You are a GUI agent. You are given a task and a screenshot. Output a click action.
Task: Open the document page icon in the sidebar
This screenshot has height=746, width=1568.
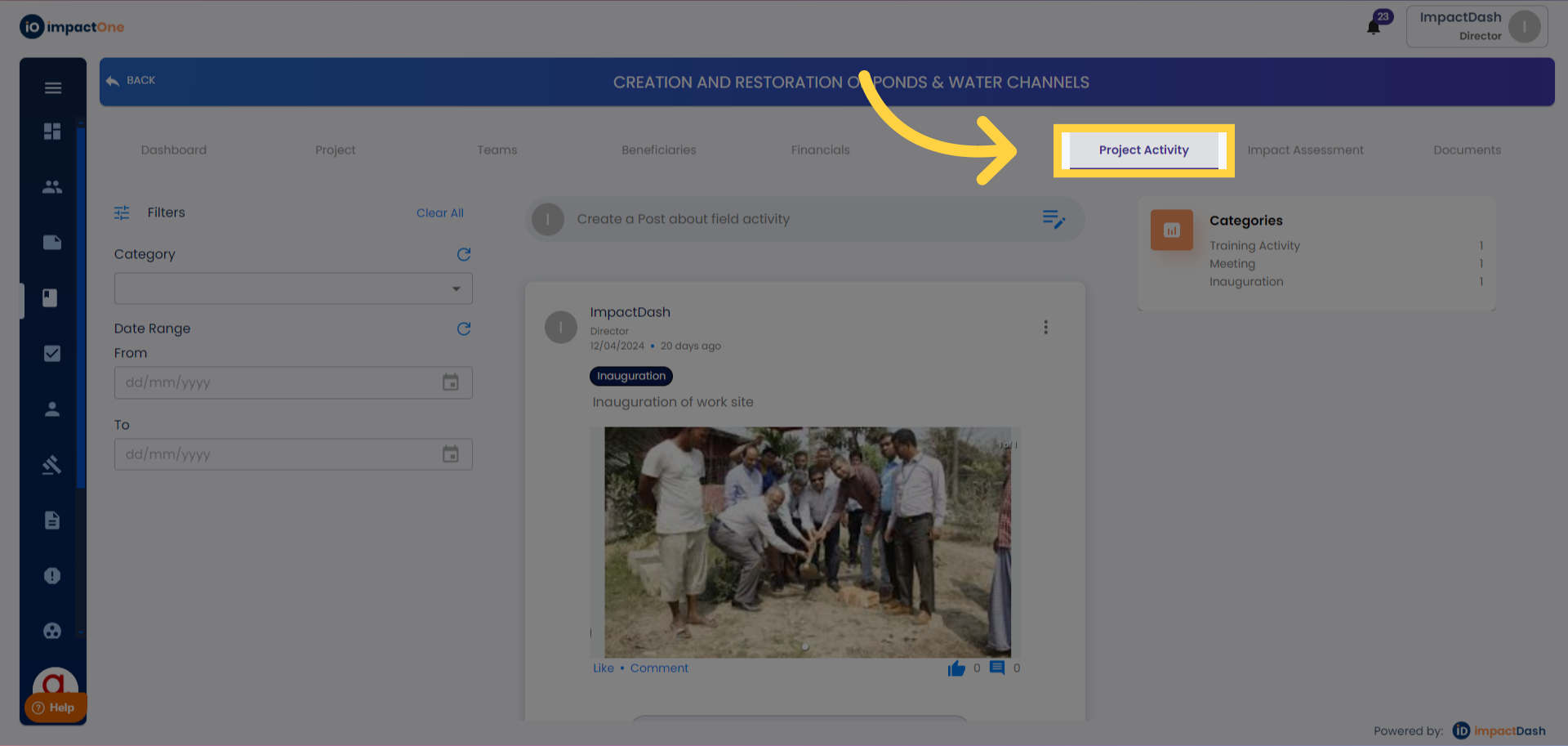[52, 520]
